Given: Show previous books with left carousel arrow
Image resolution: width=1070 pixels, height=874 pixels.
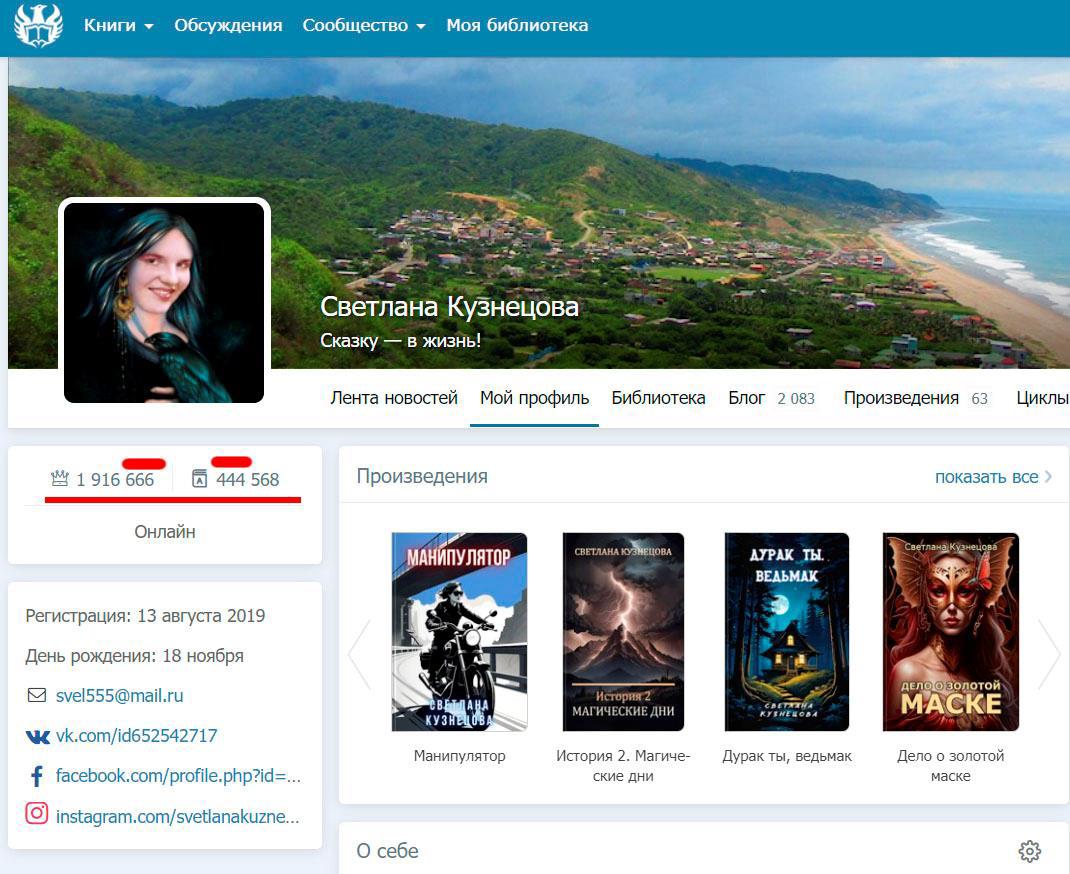Looking at the screenshot, I should point(359,654).
